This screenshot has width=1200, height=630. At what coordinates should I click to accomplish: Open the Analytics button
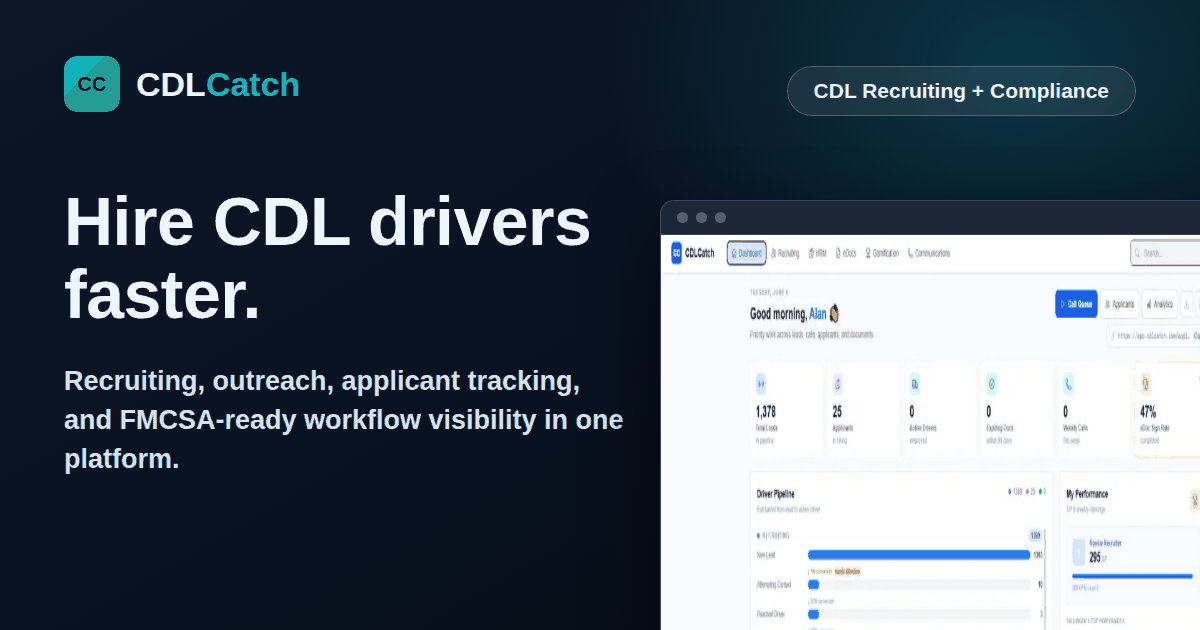[x=1159, y=304]
